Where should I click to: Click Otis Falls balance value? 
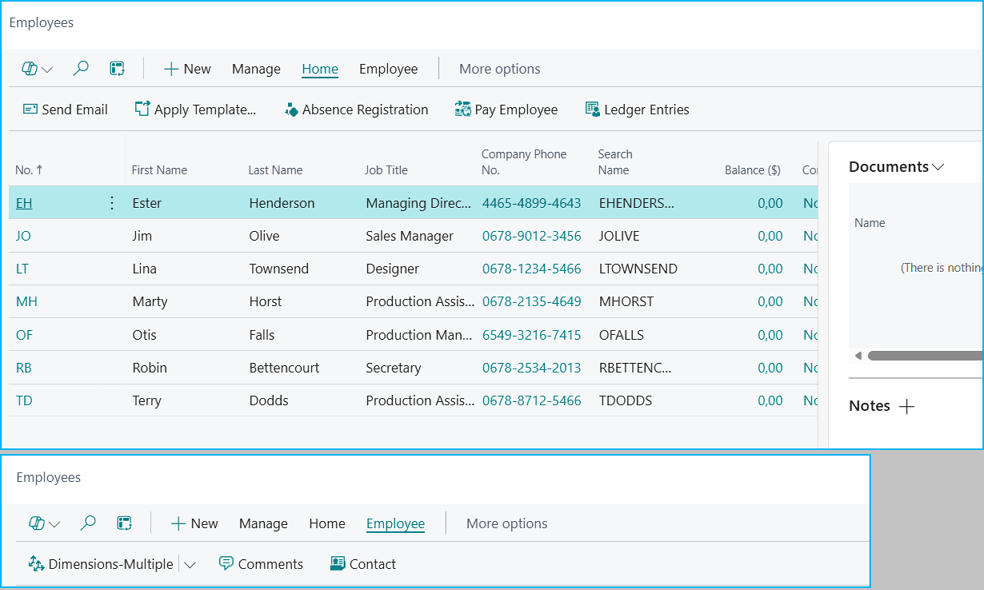coord(770,335)
